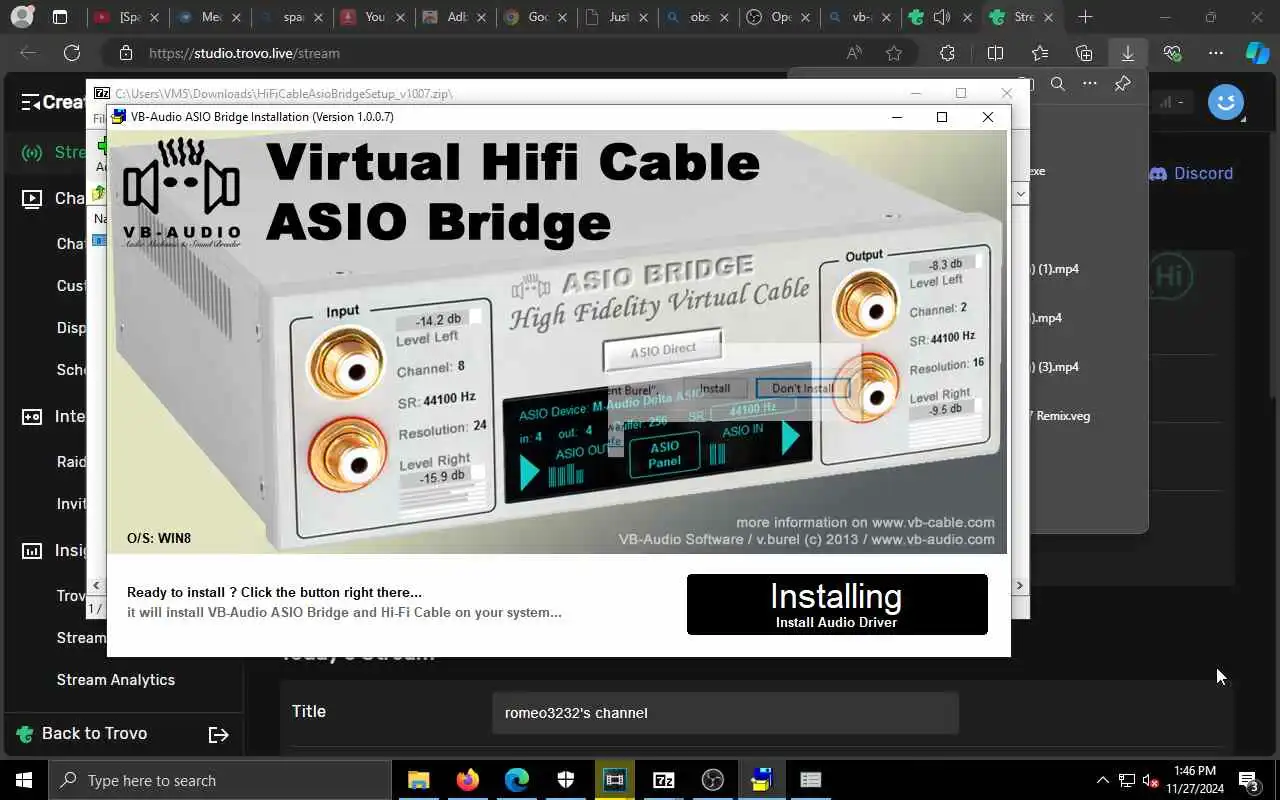Open Firefox from taskbar
Viewport: 1280px width, 800px height.
[x=467, y=780]
